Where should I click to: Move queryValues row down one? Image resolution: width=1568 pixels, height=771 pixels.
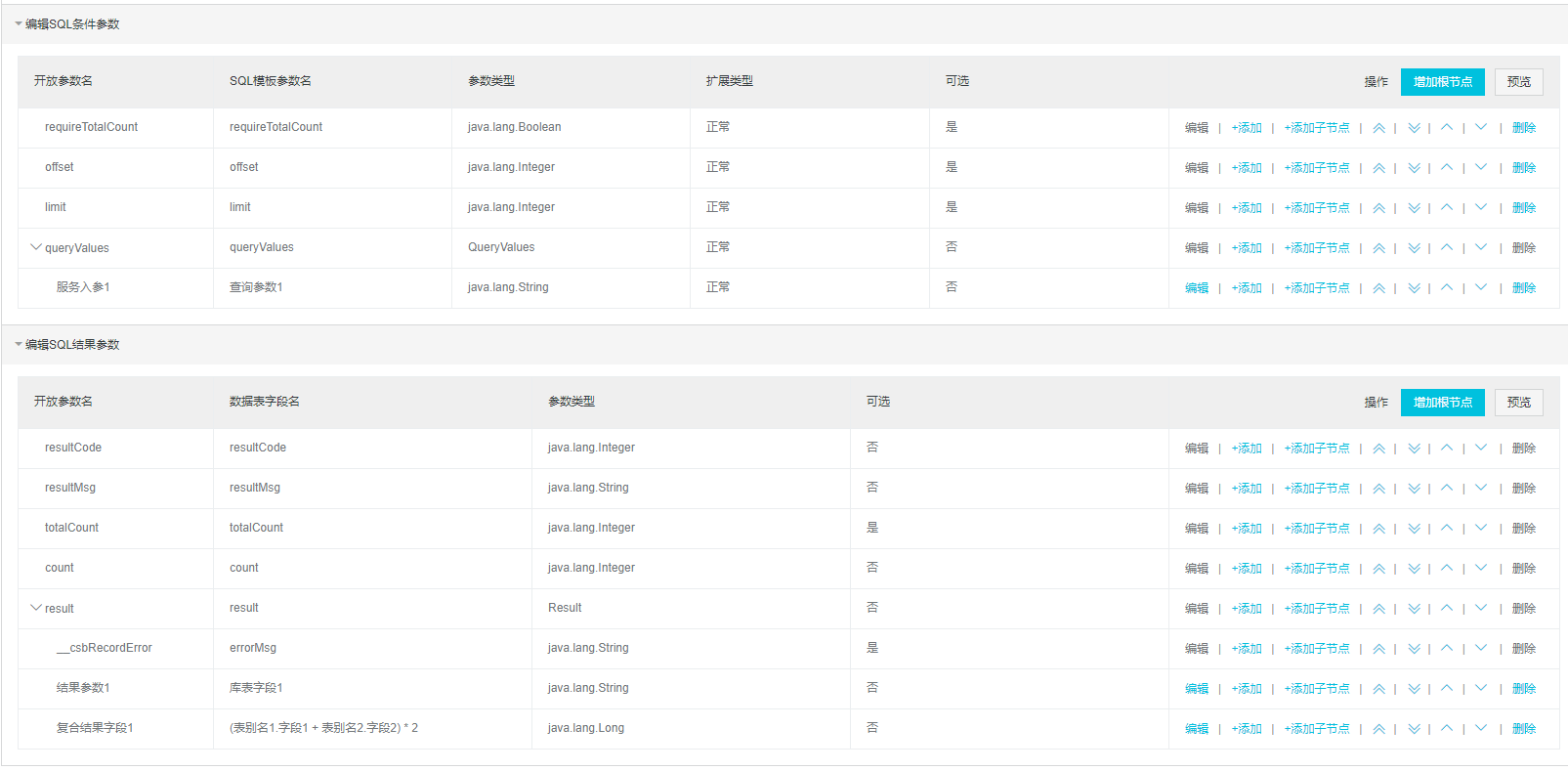[1481, 248]
